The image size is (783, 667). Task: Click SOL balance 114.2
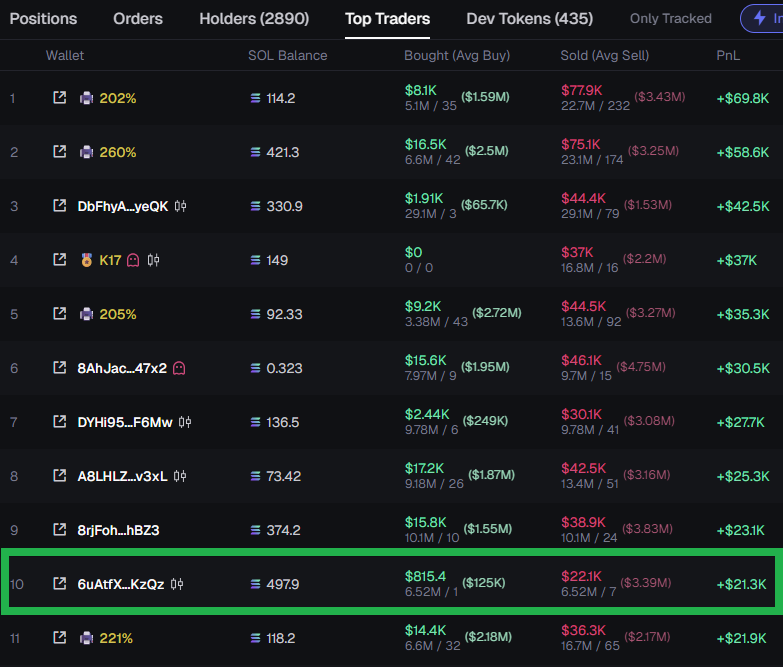pos(281,98)
